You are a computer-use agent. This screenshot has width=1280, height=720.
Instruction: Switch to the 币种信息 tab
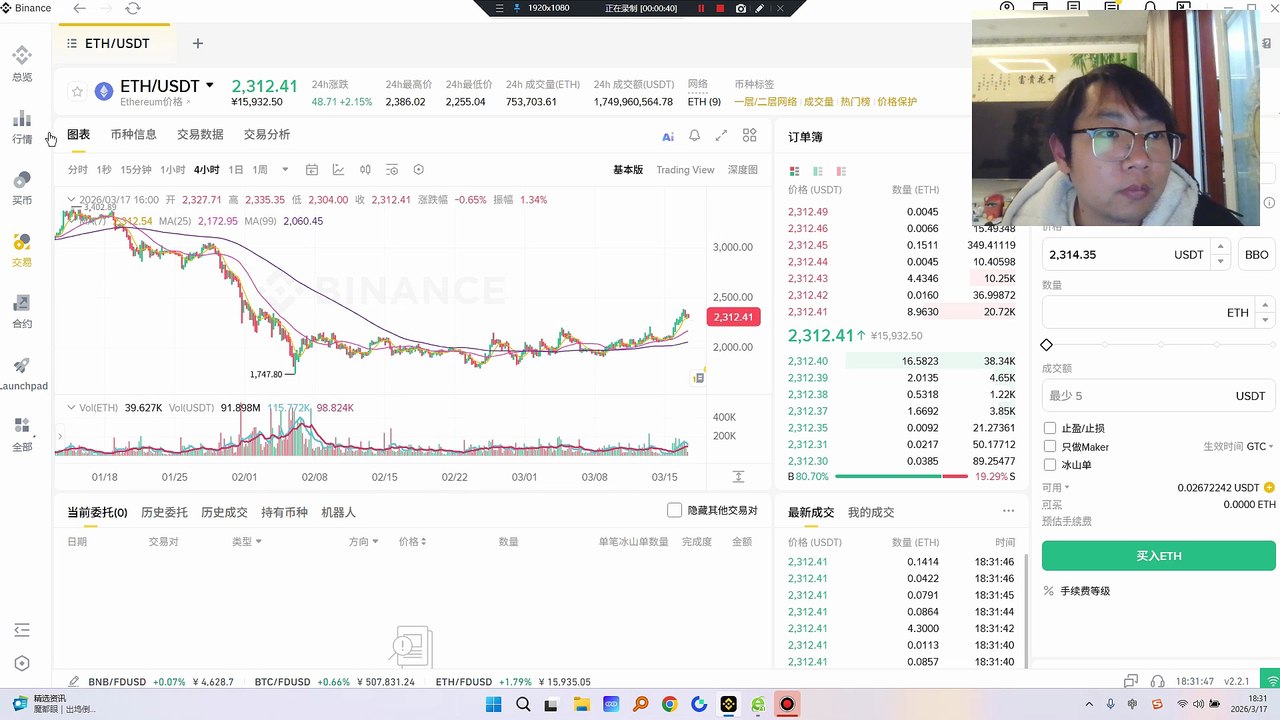133,134
